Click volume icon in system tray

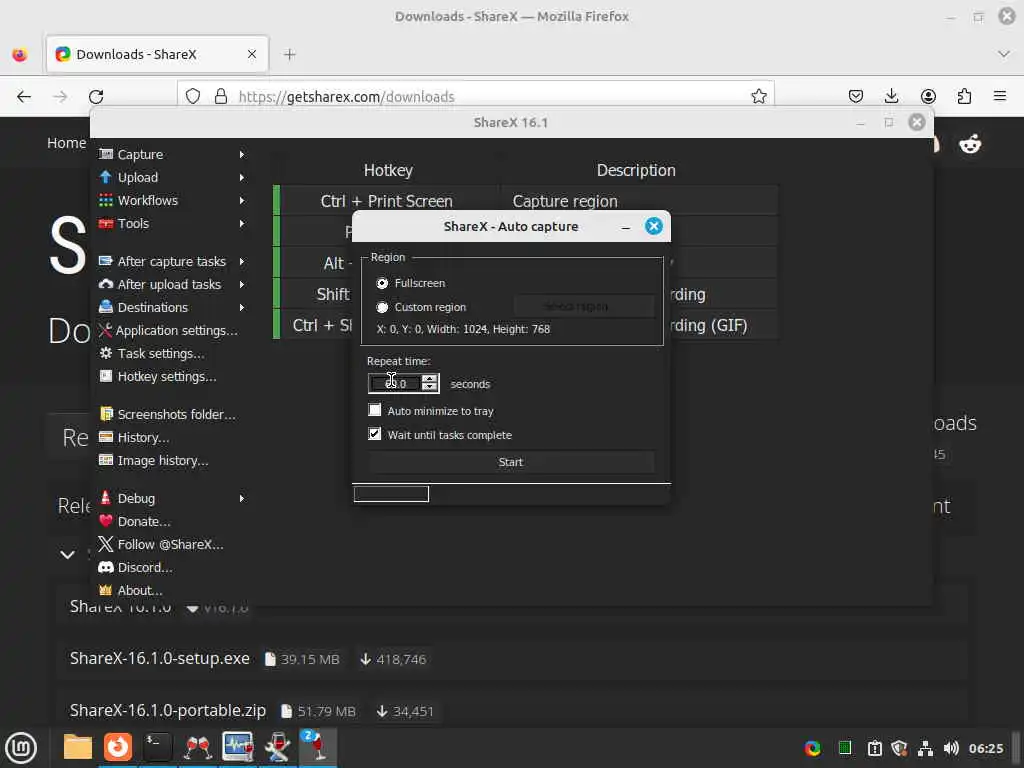951,748
